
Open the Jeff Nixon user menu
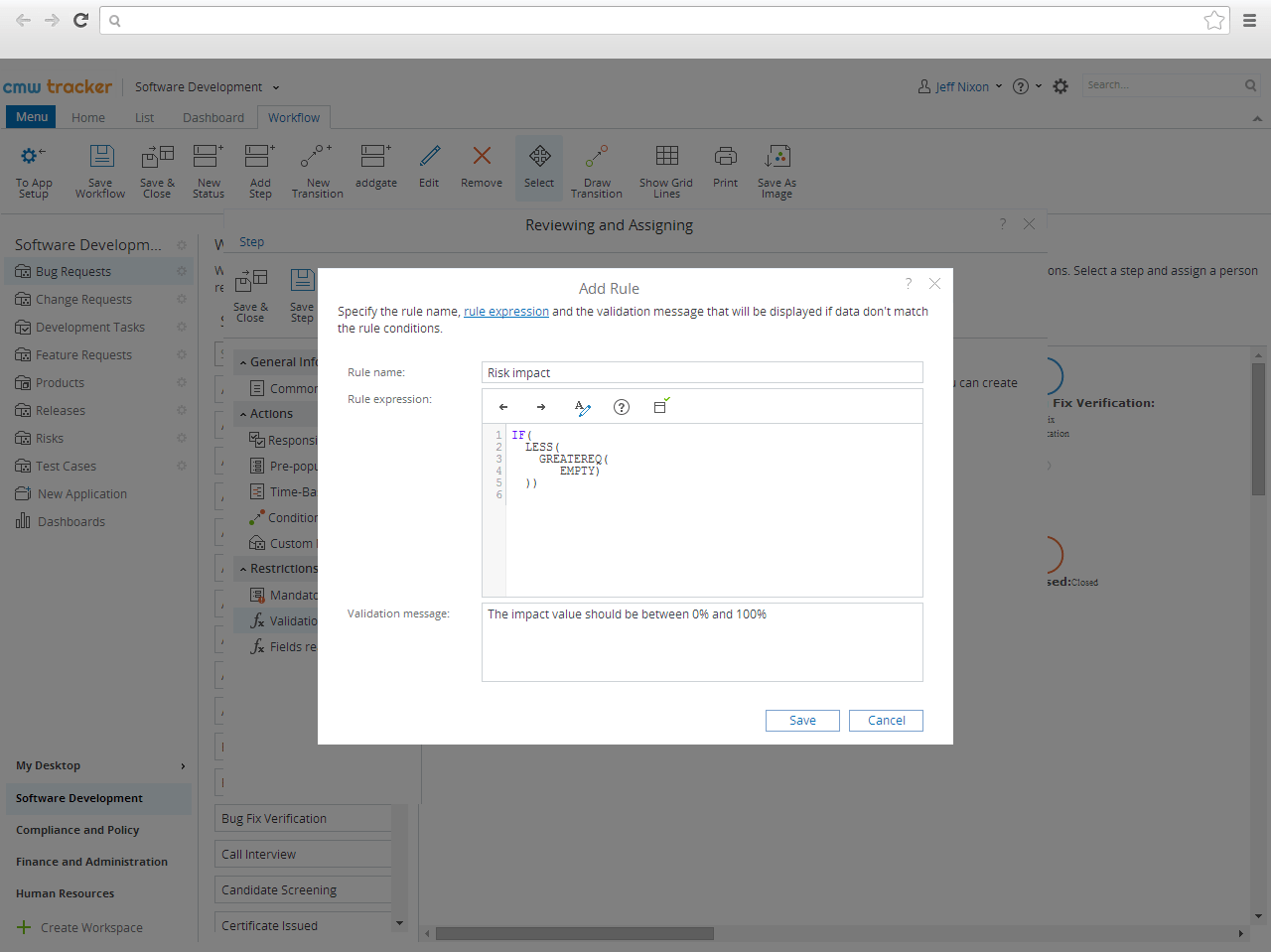pyautogui.click(x=960, y=86)
